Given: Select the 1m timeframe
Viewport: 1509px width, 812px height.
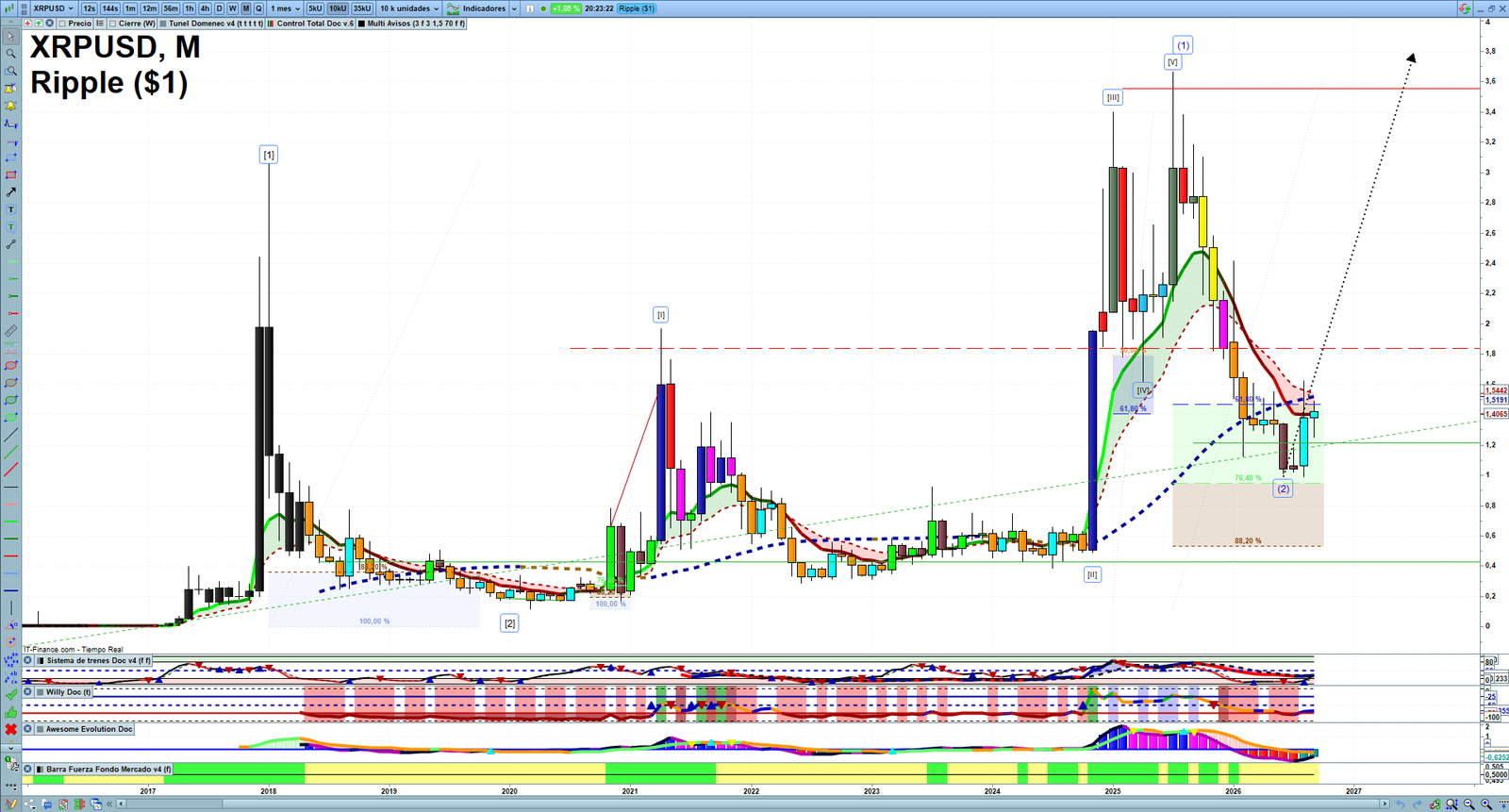Looking at the screenshot, I should click(130, 8).
